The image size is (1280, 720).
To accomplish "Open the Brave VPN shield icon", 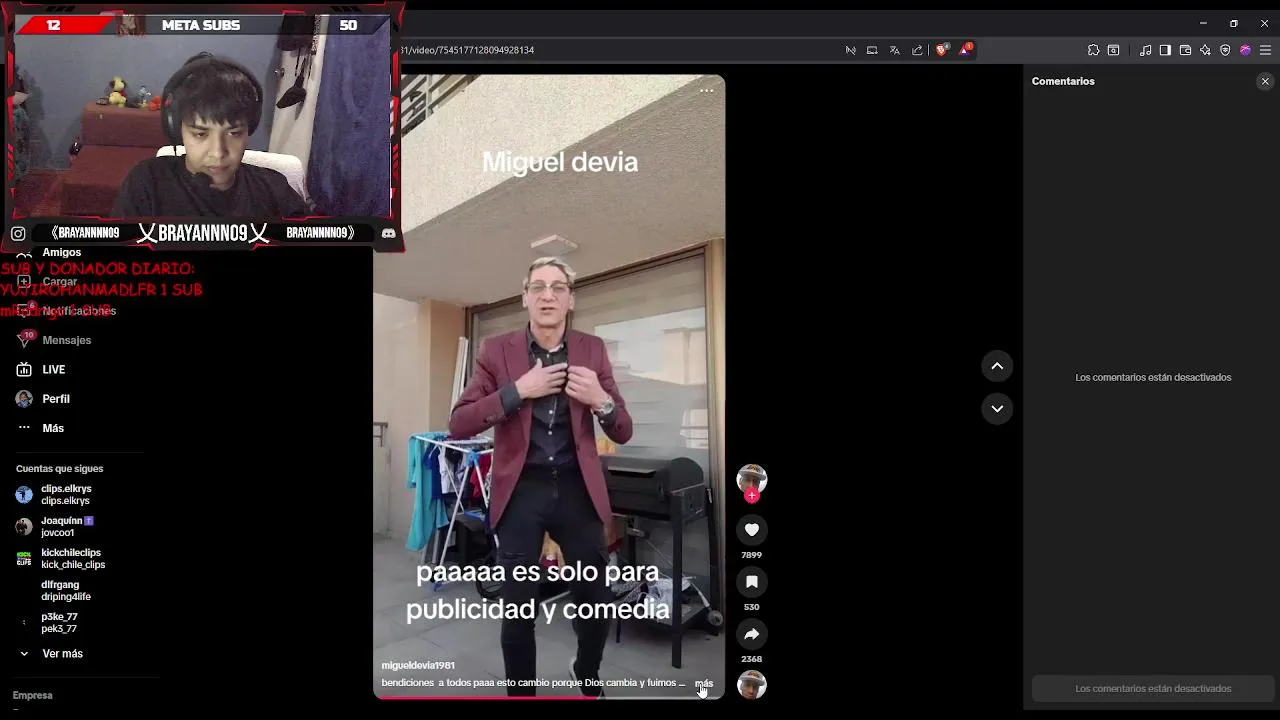I will point(1225,50).
